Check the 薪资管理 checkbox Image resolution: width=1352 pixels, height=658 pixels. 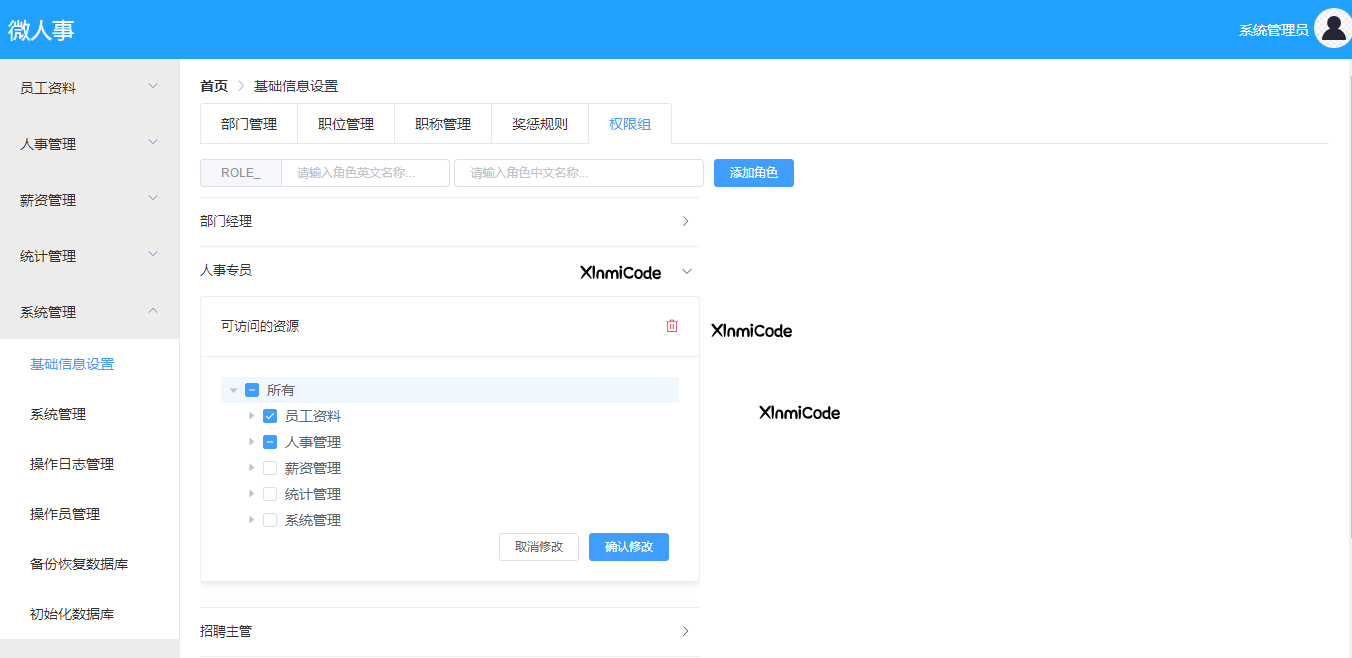click(x=270, y=468)
